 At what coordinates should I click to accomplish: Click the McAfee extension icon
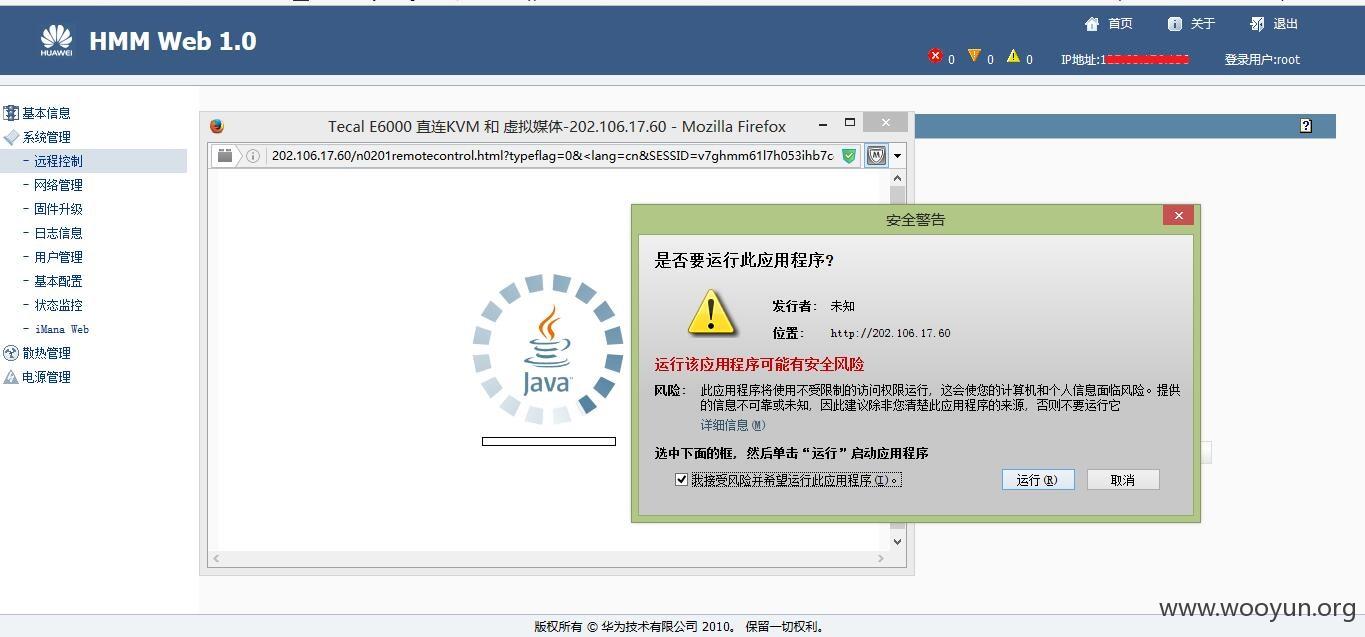[876, 155]
